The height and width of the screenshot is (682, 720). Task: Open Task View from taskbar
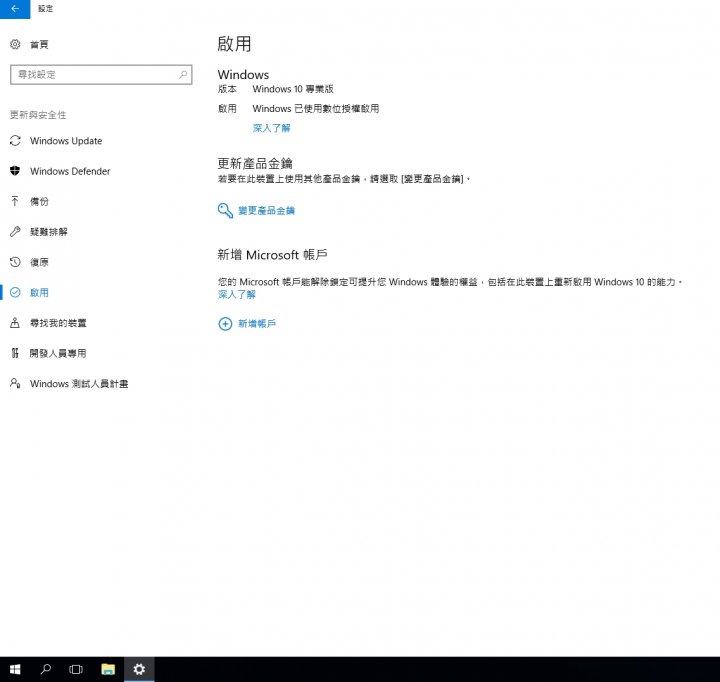point(76,669)
